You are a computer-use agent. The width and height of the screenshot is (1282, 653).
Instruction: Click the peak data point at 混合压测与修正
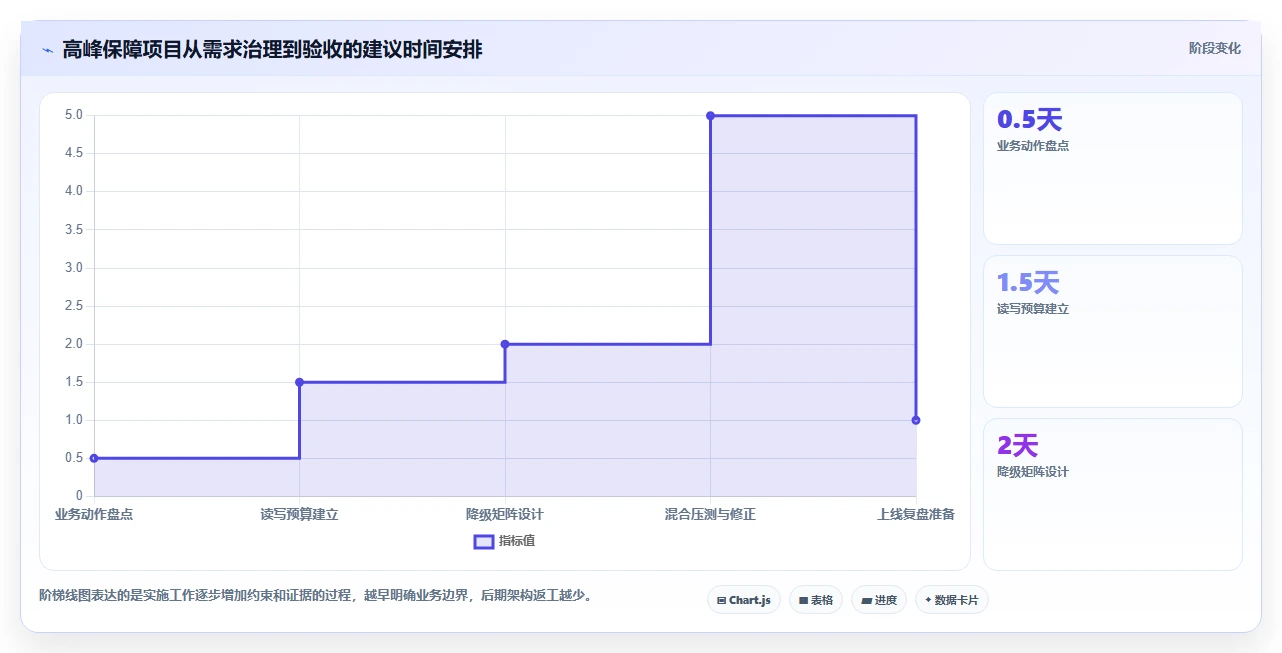click(710, 116)
